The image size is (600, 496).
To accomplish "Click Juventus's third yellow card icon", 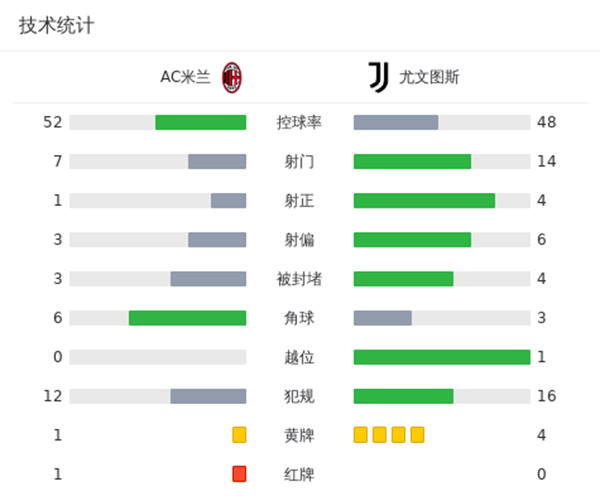I will coord(398,435).
